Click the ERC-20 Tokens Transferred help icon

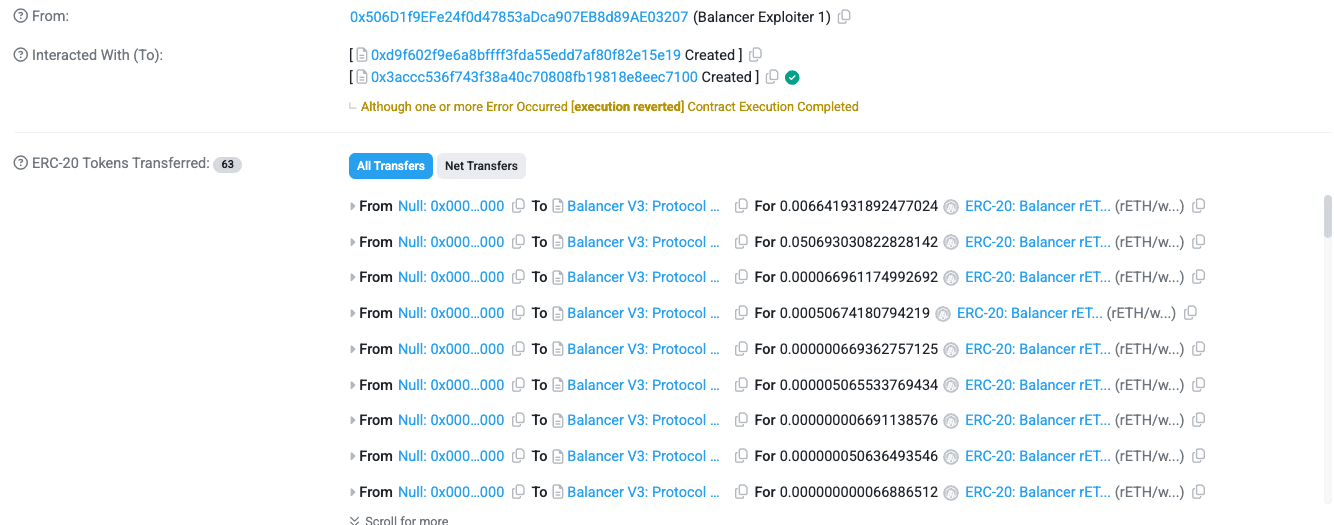(21, 163)
